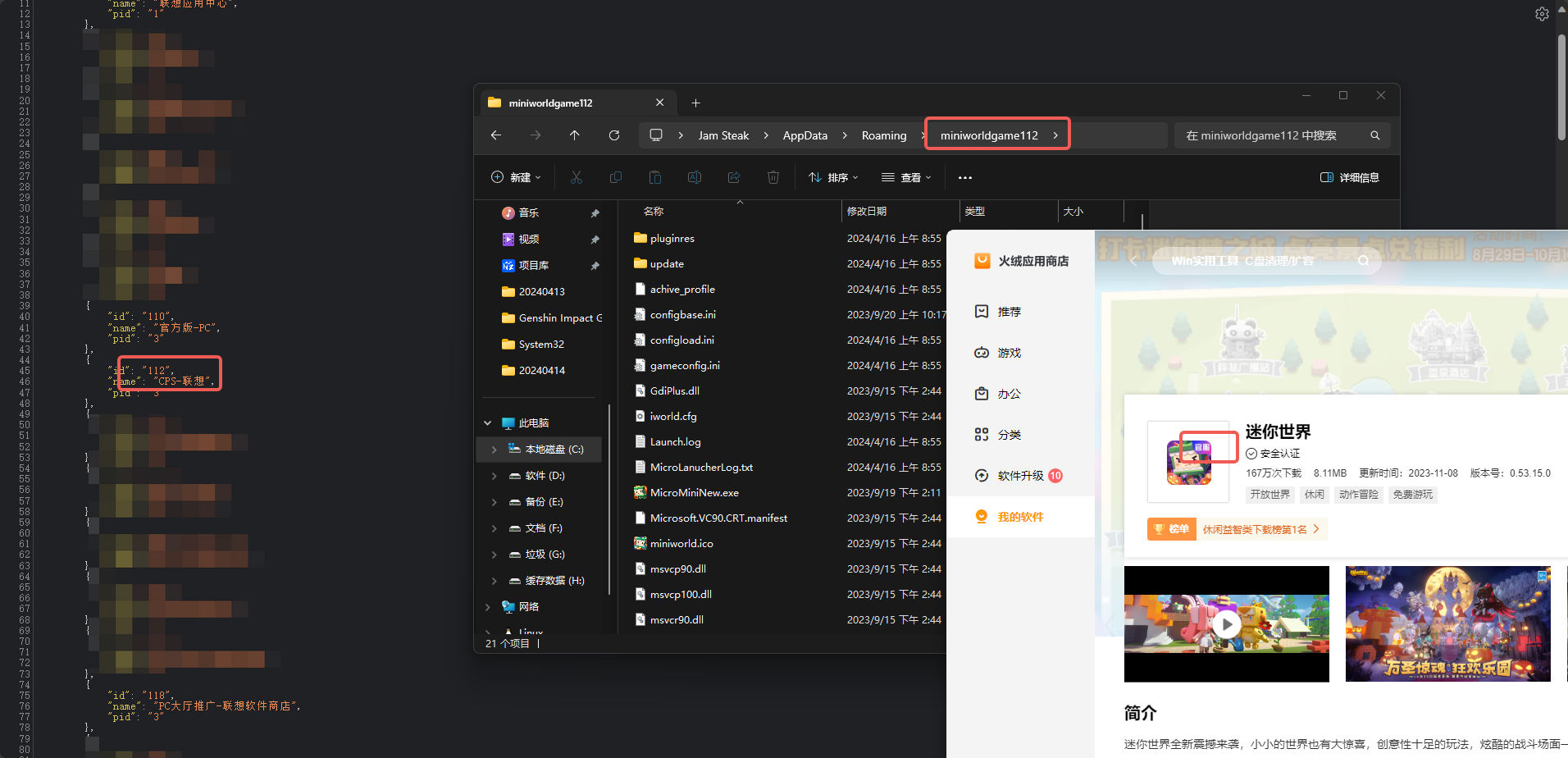Select iworld.cfg file
Image resolution: width=1568 pixels, height=758 pixels.
[665, 416]
